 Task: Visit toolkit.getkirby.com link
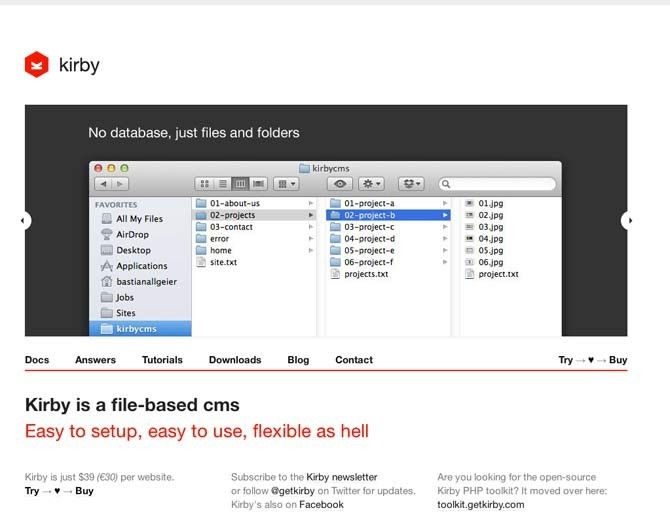481,505
